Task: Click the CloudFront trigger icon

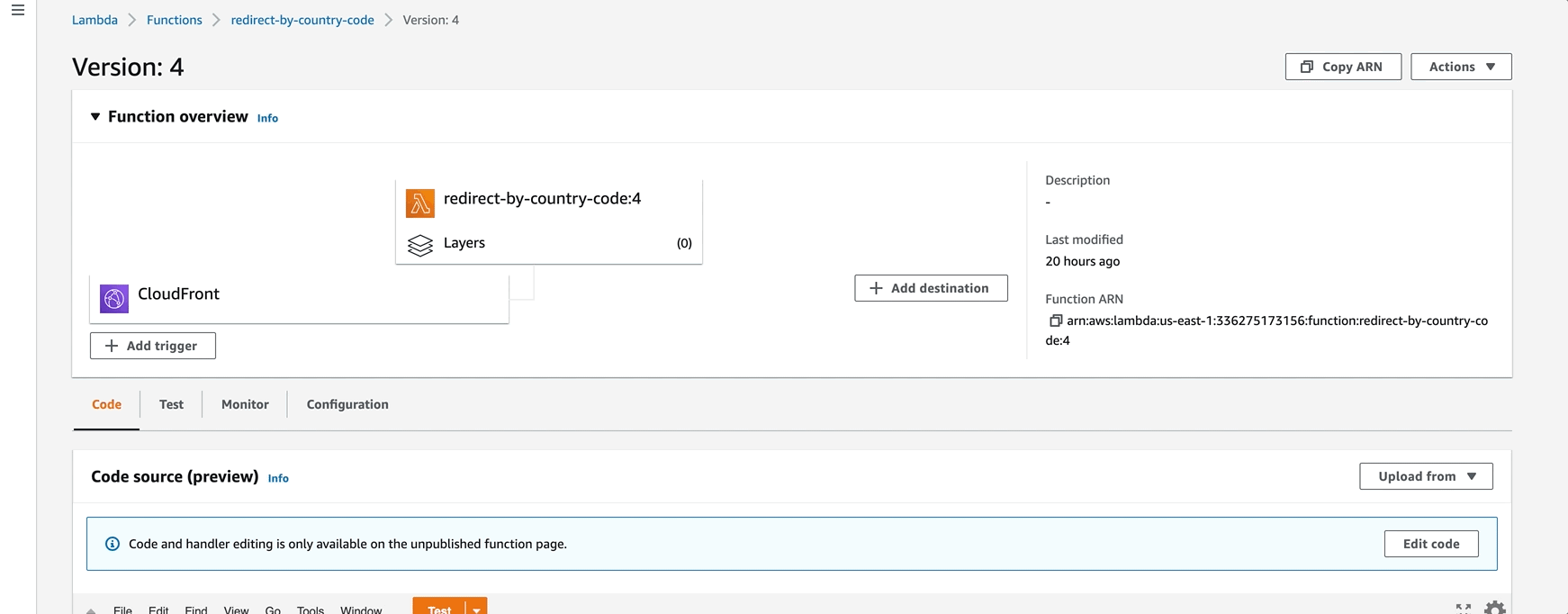Action: tap(114, 299)
